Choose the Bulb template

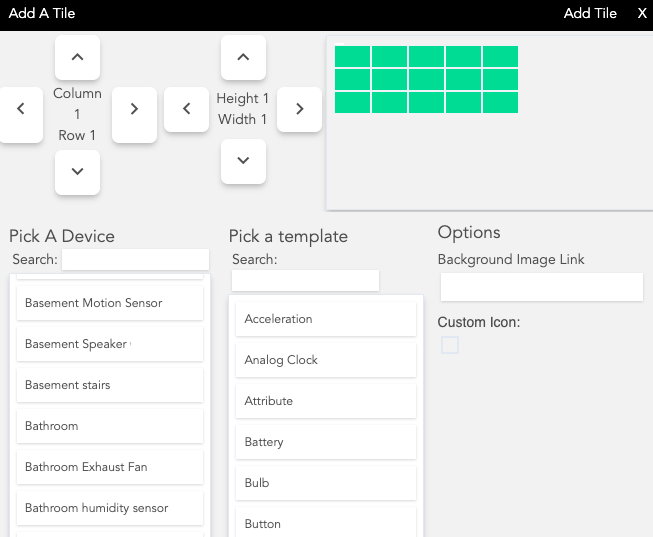326,483
